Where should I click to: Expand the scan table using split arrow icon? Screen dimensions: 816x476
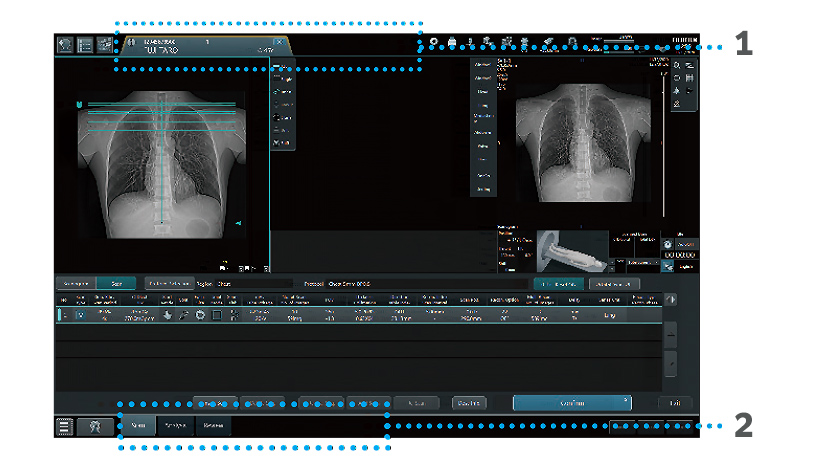pos(671,300)
